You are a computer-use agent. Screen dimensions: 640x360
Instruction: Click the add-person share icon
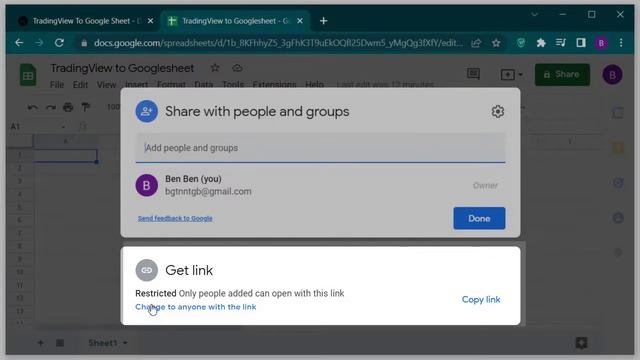pos(147,111)
